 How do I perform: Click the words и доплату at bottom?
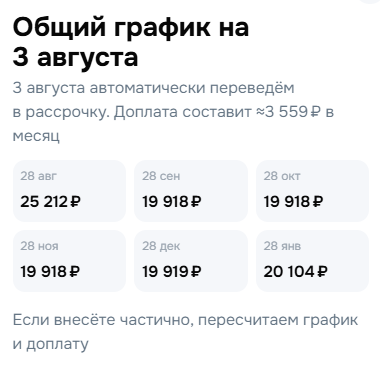pos(51,344)
